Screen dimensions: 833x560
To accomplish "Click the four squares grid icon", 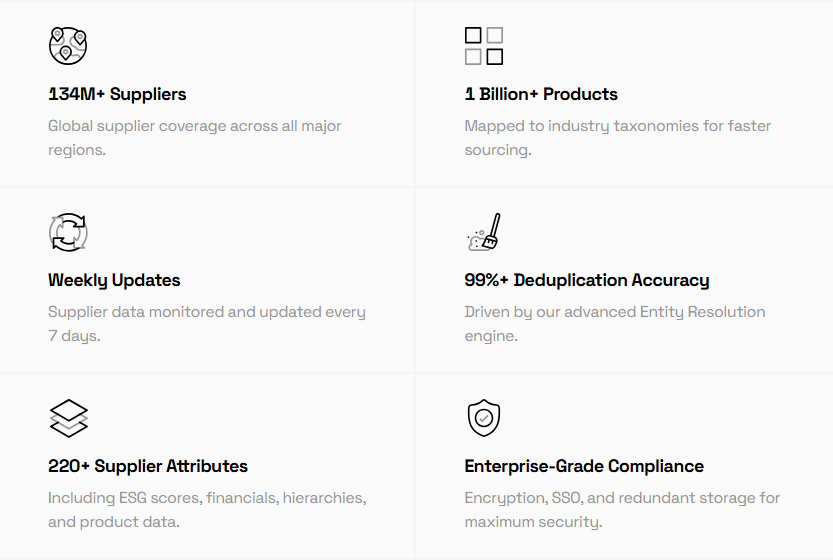I will click(x=484, y=46).
